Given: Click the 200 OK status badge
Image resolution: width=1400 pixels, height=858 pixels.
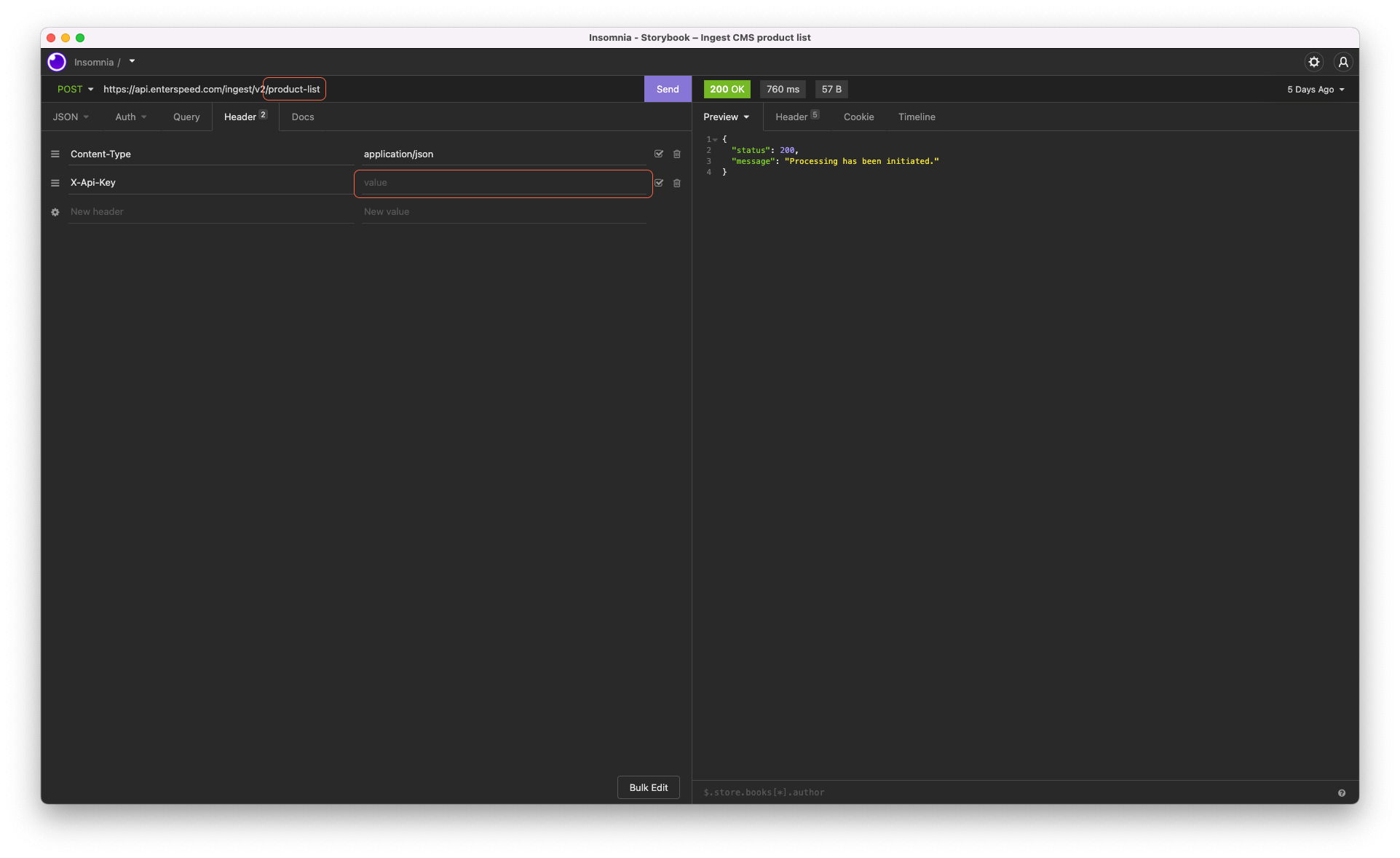Looking at the screenshot, I should 727,89.
